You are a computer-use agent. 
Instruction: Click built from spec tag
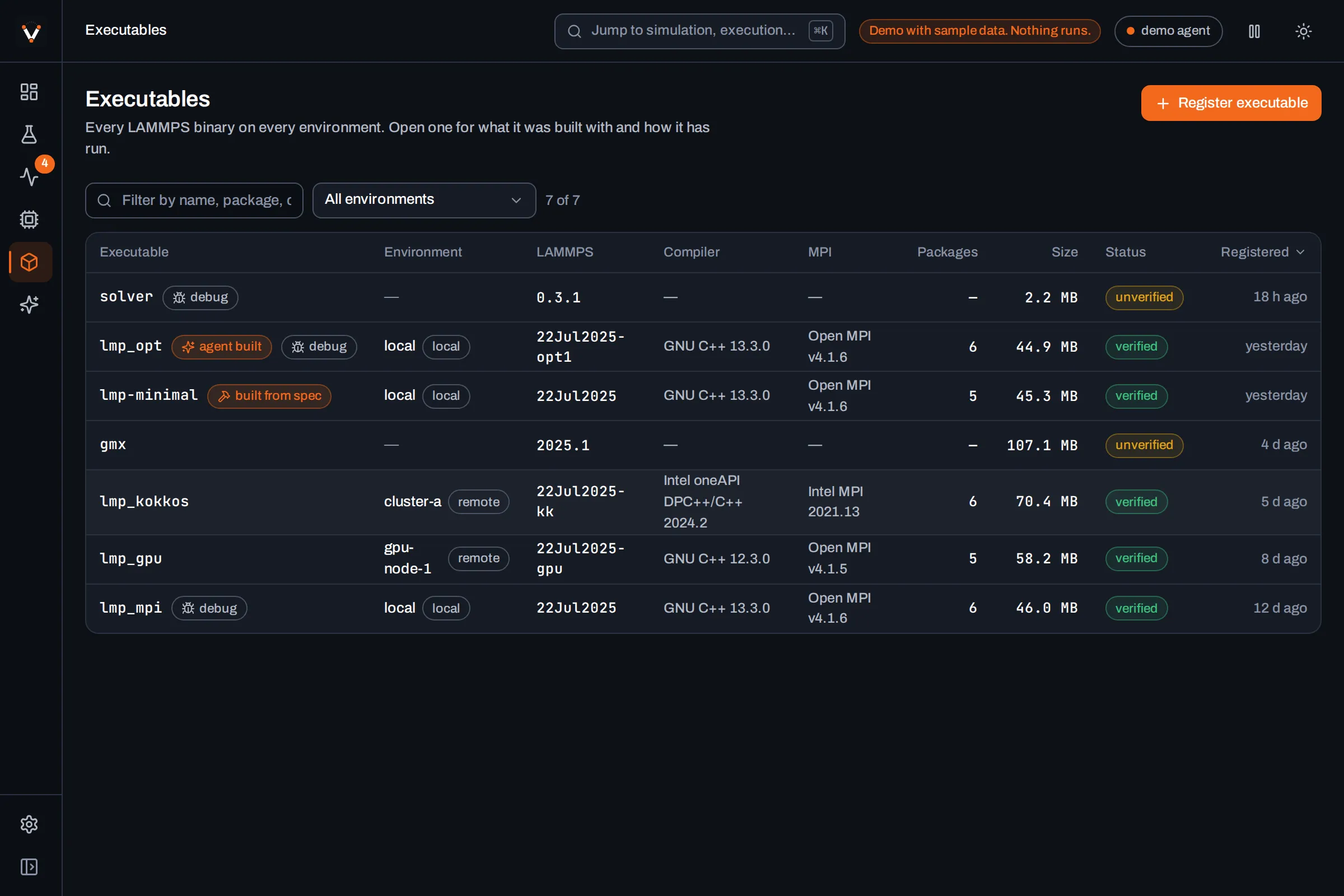click(x=269, y=395)
